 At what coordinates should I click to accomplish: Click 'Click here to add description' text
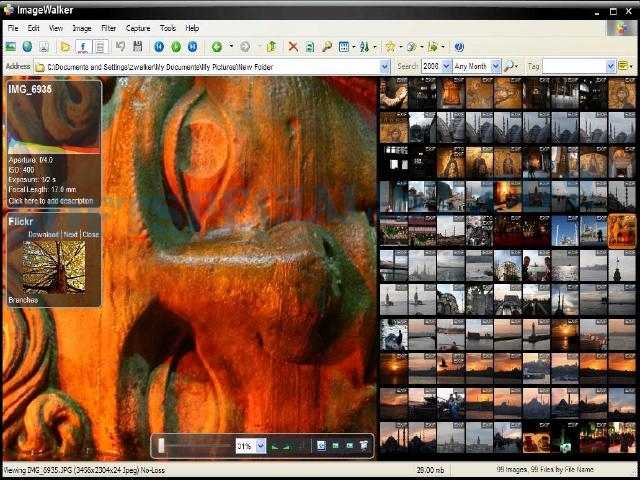(x=51, y=201)
